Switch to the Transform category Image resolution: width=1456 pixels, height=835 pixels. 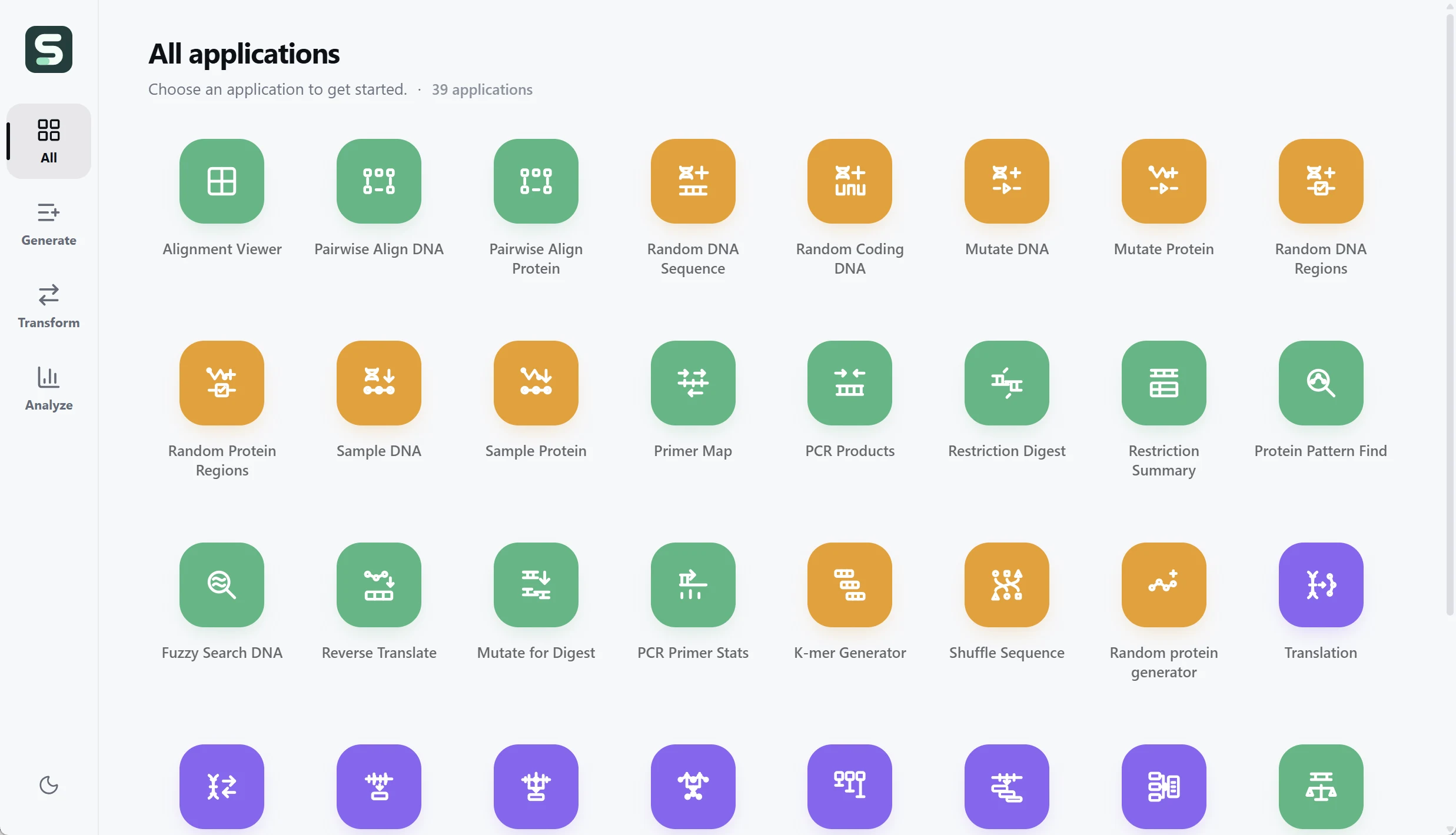(x=49, y=306)
